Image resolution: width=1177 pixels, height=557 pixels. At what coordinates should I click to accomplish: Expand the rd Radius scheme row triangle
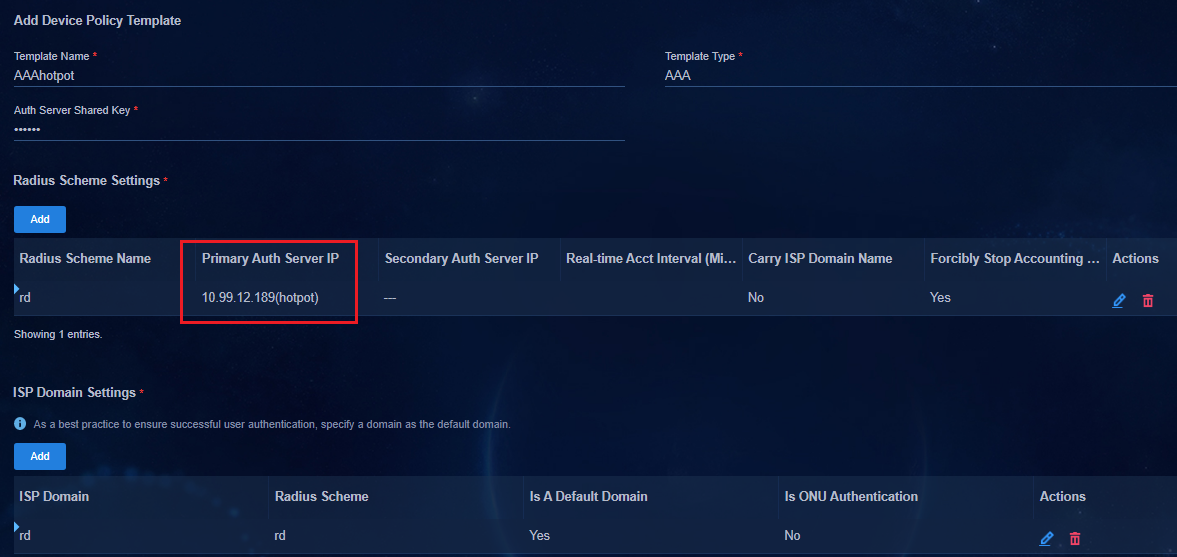pos(17,289)
